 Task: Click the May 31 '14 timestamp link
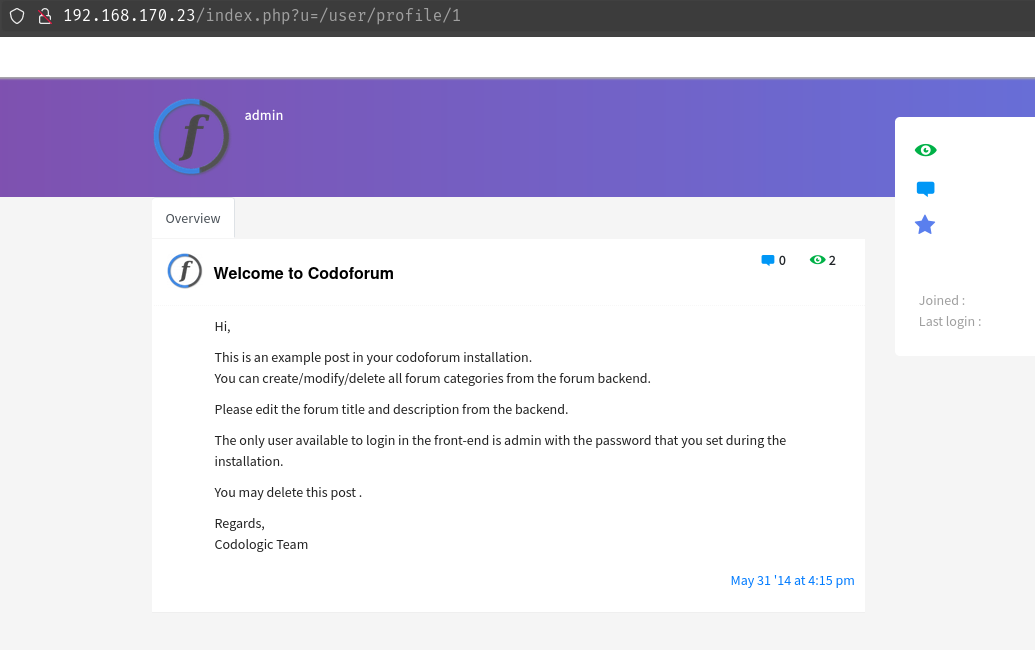792,580
